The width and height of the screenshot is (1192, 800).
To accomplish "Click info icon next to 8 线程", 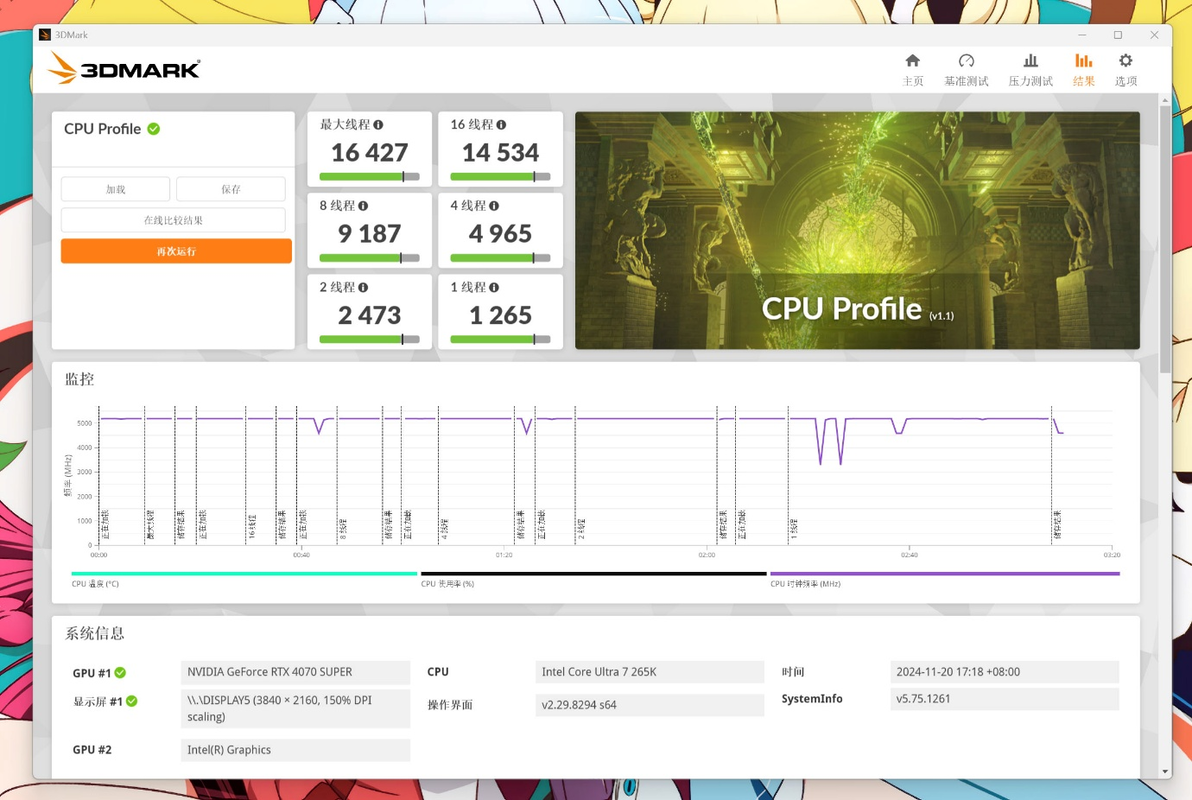I will [363, 206].
